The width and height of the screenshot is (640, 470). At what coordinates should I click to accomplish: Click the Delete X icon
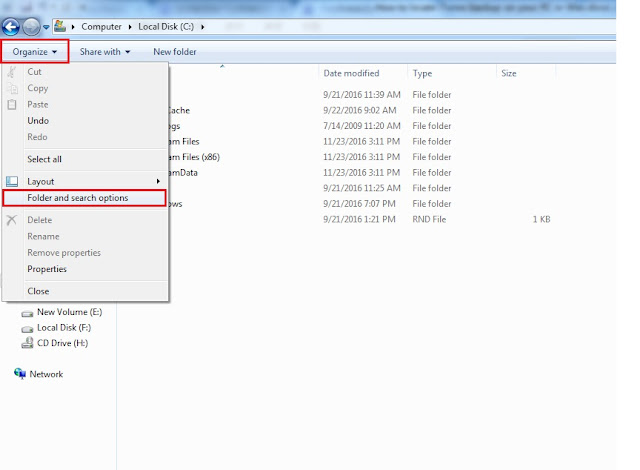point(11,220)
